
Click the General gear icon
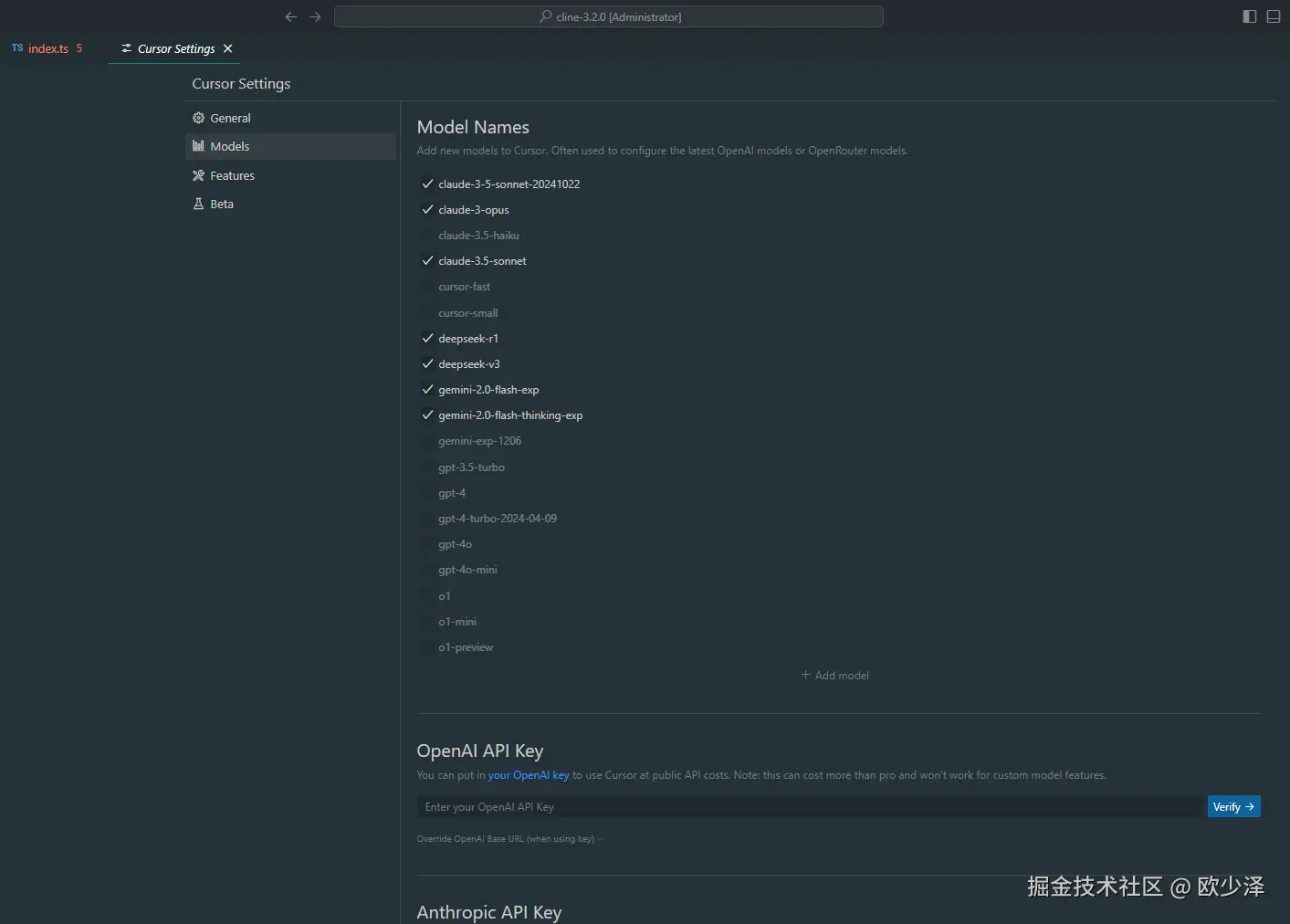coord(198,118)
